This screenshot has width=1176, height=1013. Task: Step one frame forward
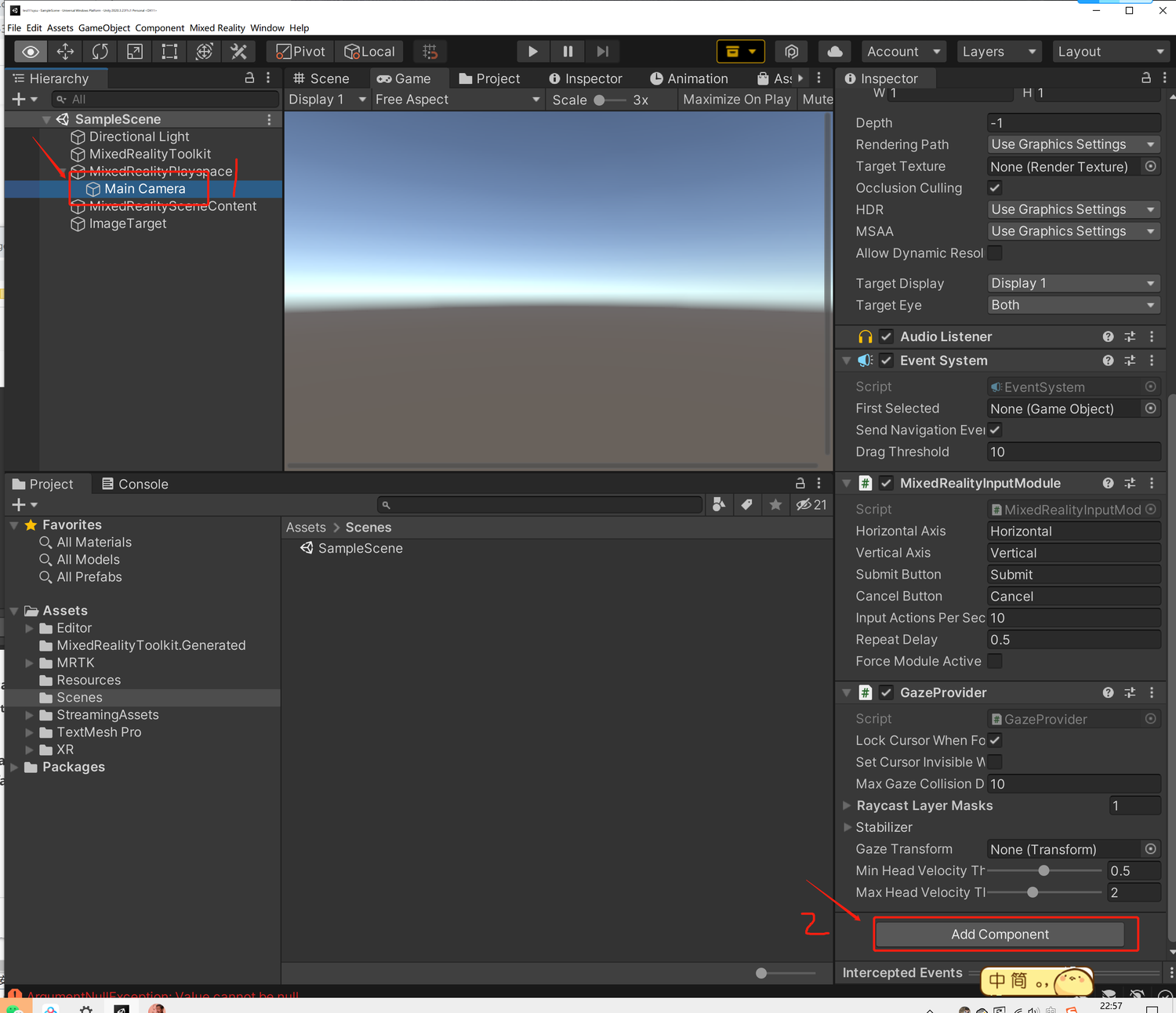(x=602, y=52)
